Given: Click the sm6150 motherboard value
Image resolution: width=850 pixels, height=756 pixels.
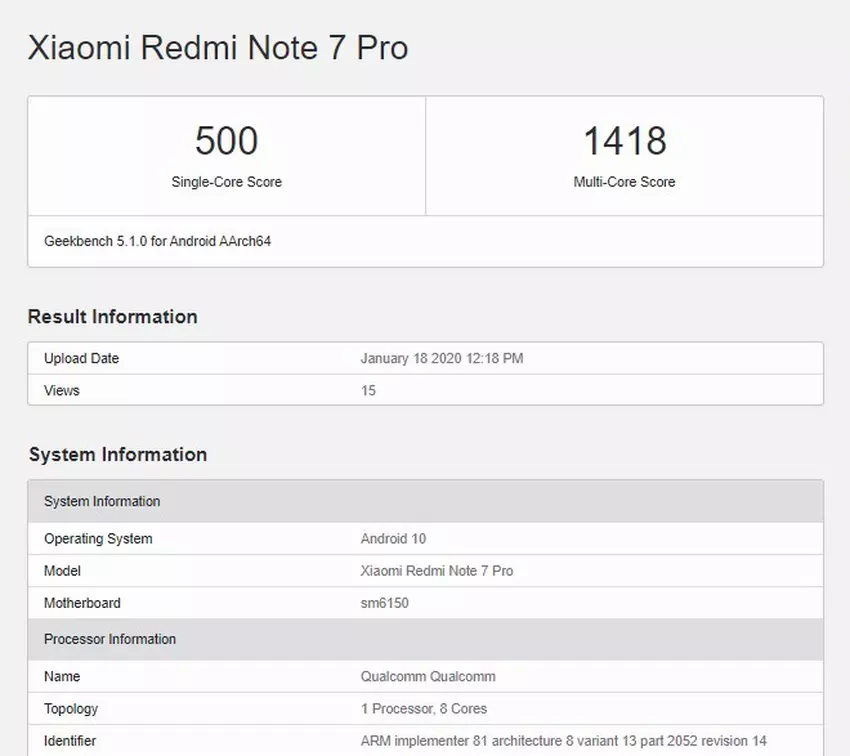Looking at the screenshot, I should click(x=384, y=603).
